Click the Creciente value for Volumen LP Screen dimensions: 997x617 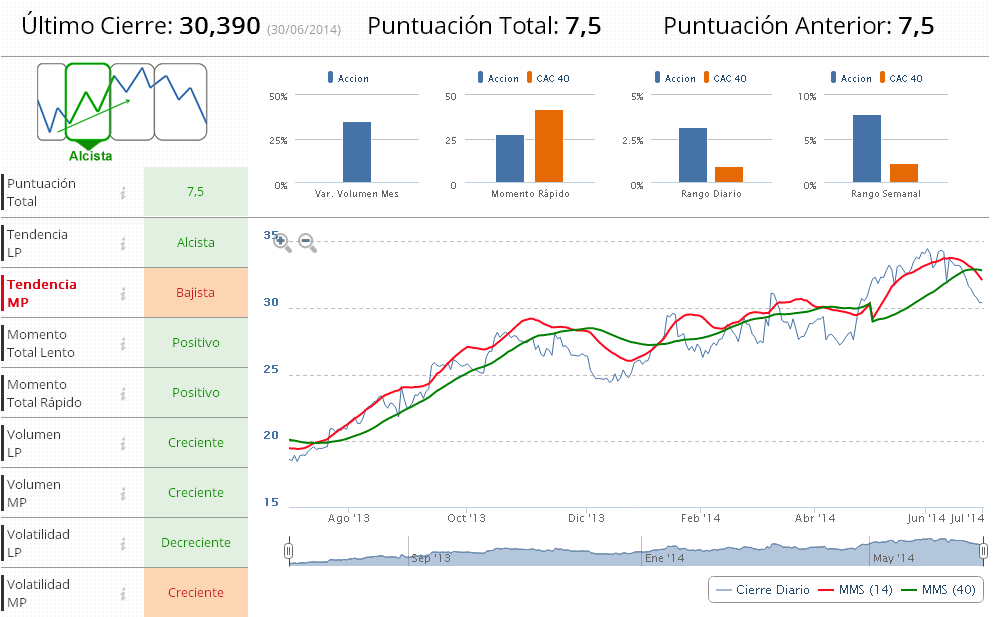196,443
